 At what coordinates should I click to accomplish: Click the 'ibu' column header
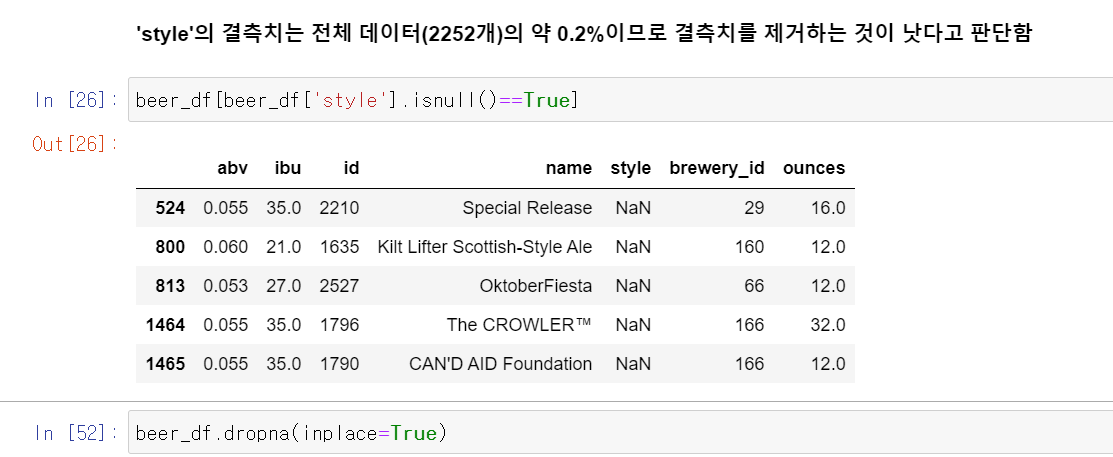[288, 168]
